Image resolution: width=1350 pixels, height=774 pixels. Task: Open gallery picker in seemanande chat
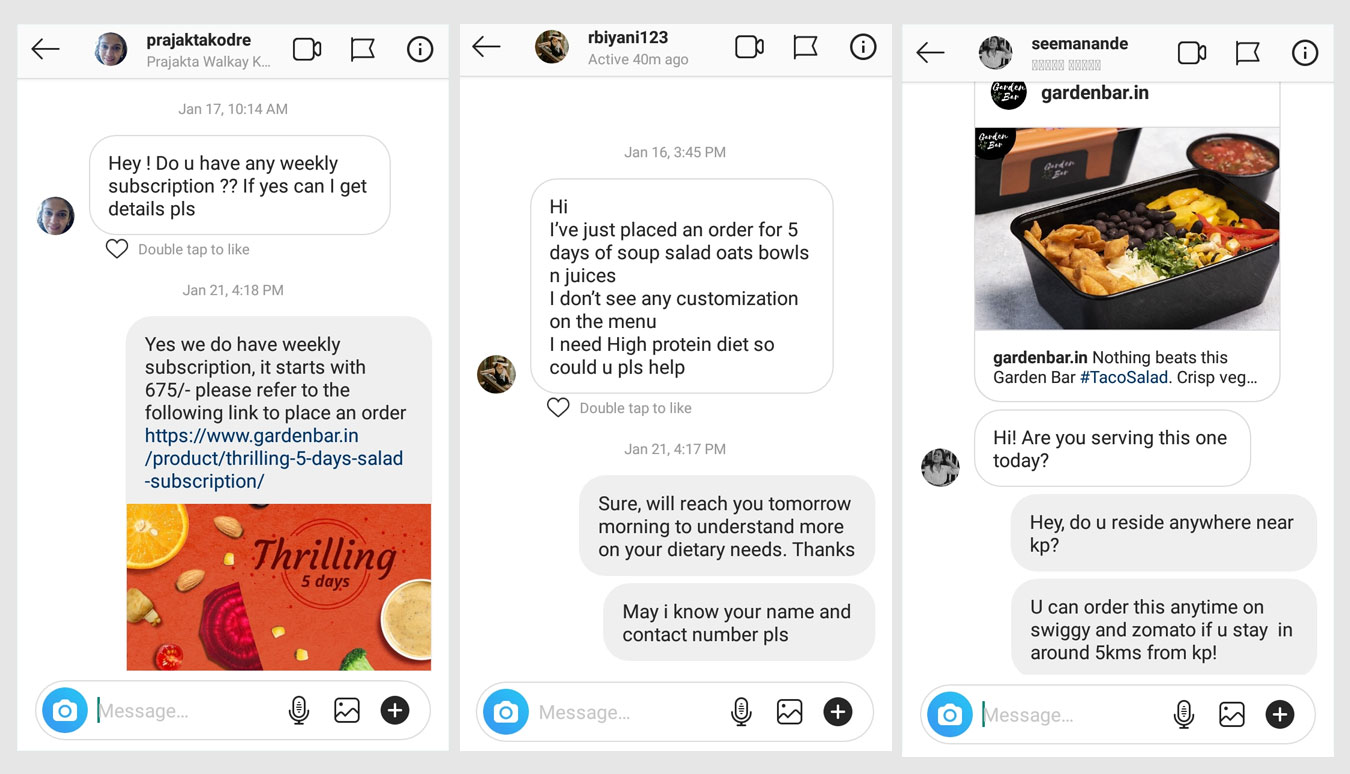(x=1232, y=714)
